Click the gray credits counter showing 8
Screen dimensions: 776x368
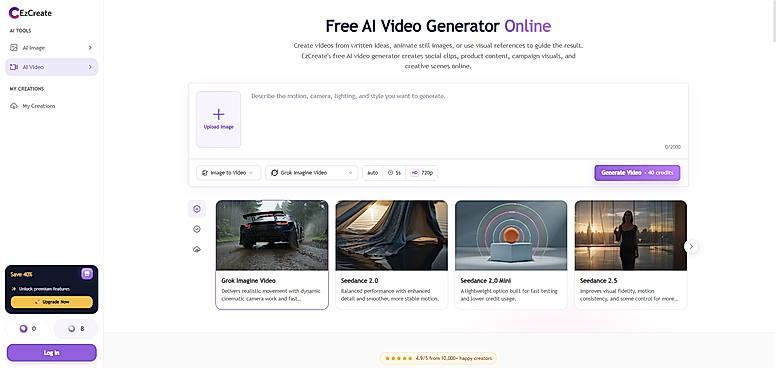pos(76,328)
